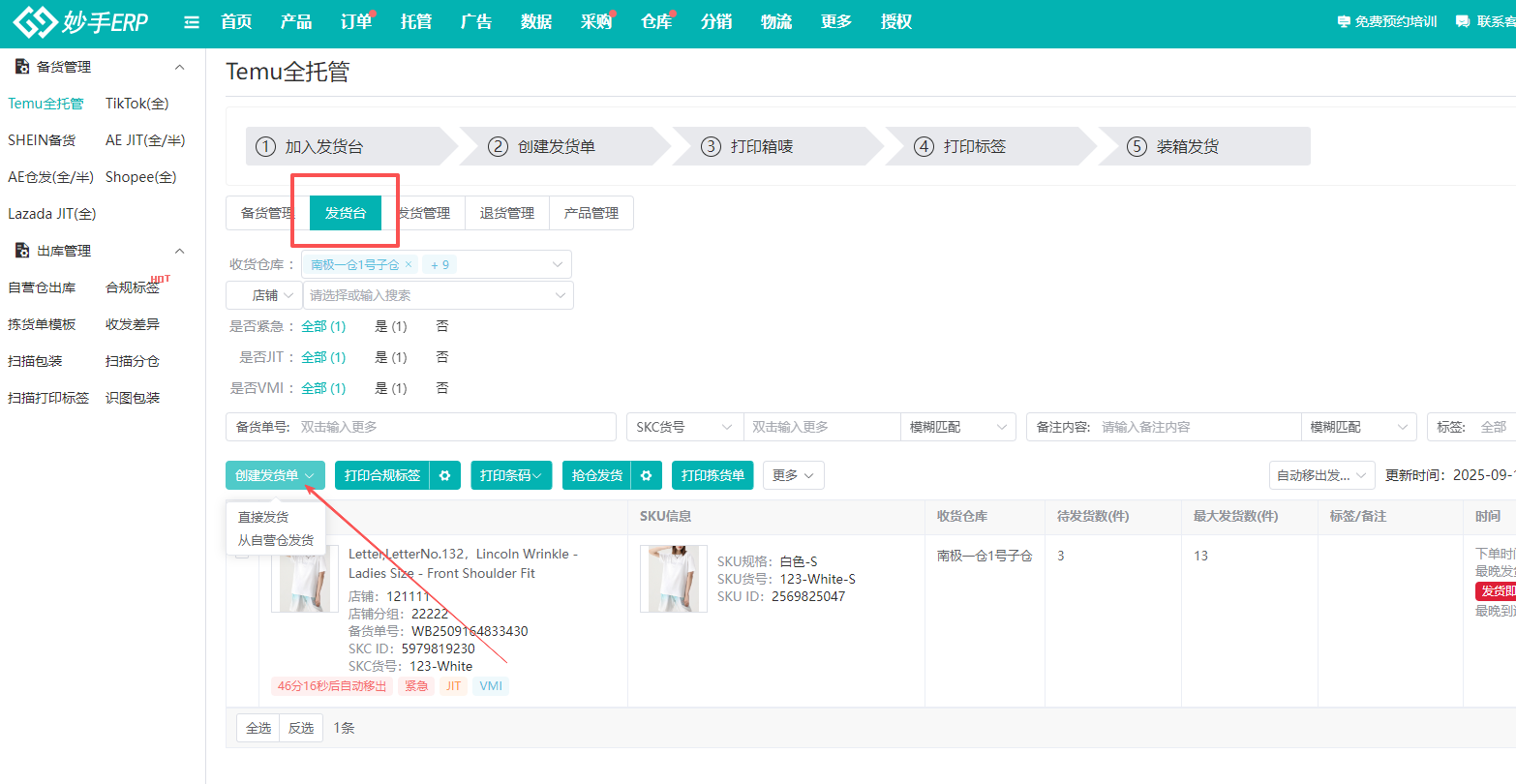Open the SKU thumbnail for 白色-S
Screen dimensions: 1516x784
(674, 578)
